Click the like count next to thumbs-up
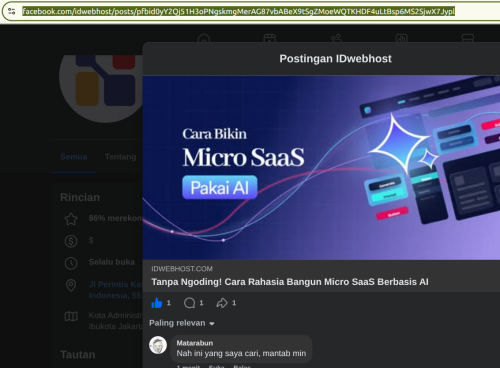500x368 pixels. pos(169,303)
